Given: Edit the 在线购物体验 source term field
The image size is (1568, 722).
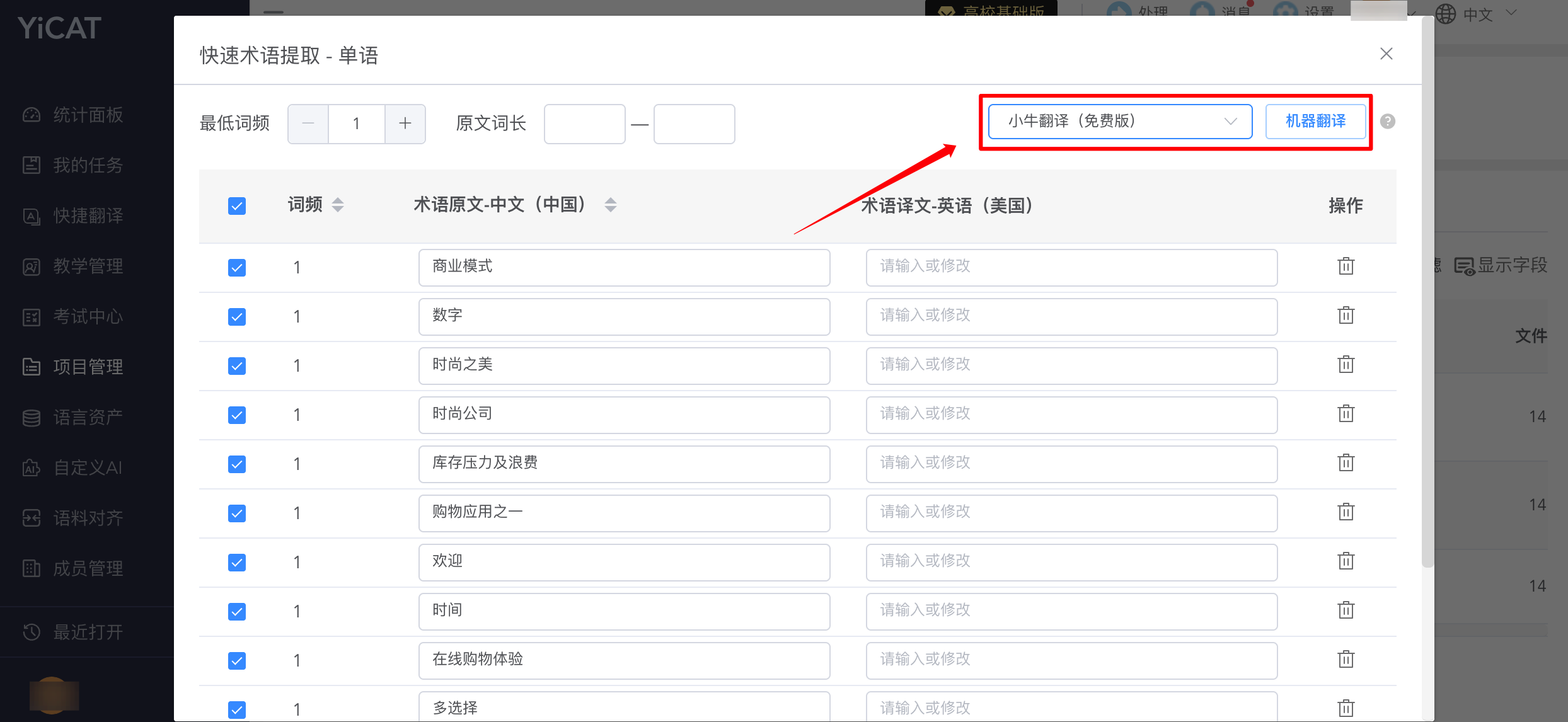Looking at the screenshot, I should click(x=624, y=660).
